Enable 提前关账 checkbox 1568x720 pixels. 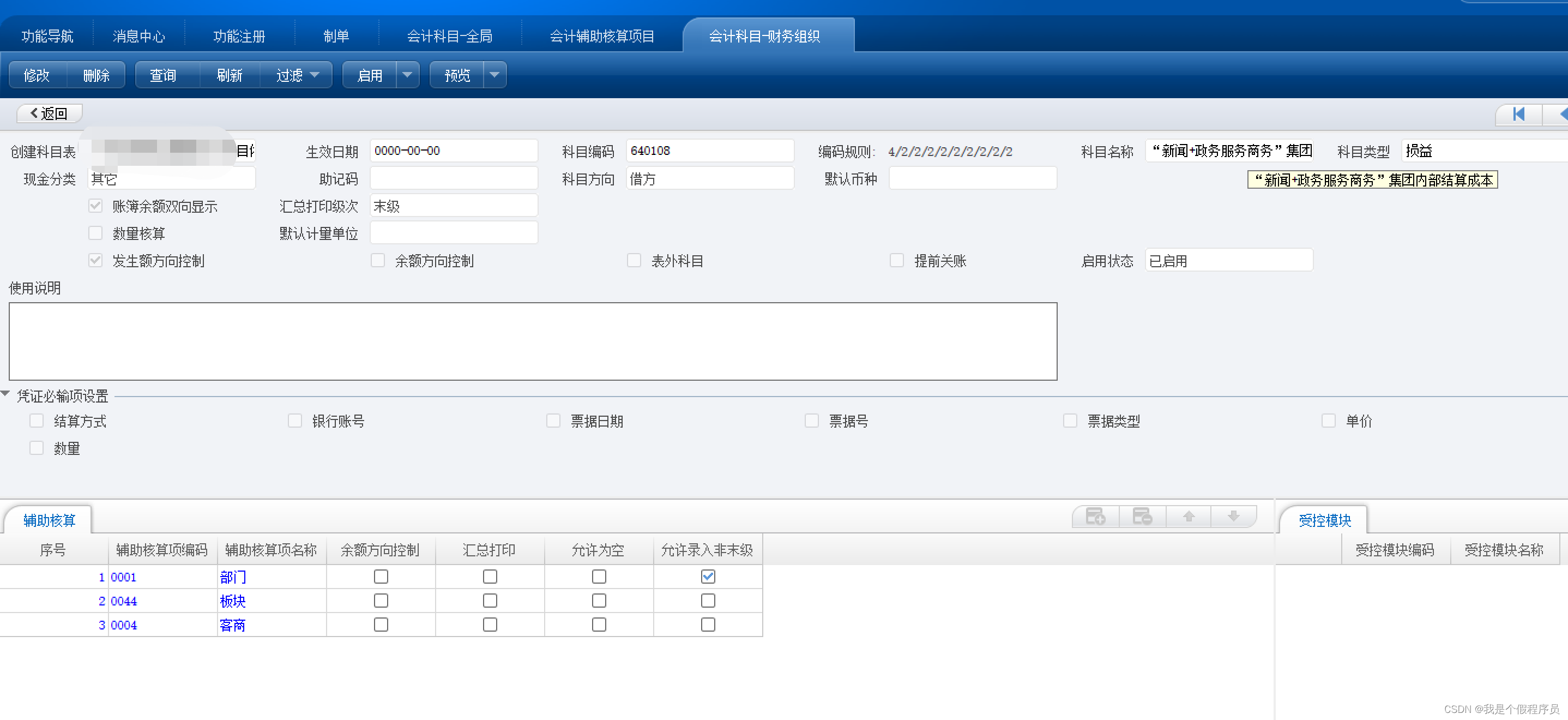(x=897, y=260)
